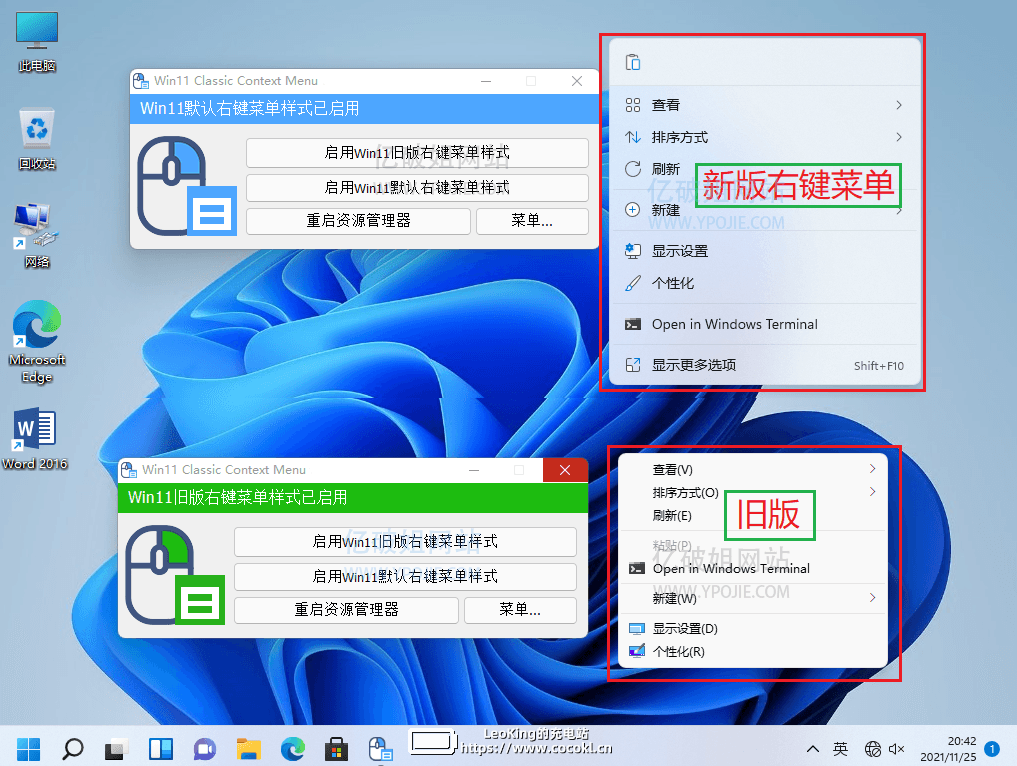Click Win11 Classic Context Menu taskbar icon
The height and width of the screenshot is (766, 1017).
pyautogui.click(x=381, y=749)
